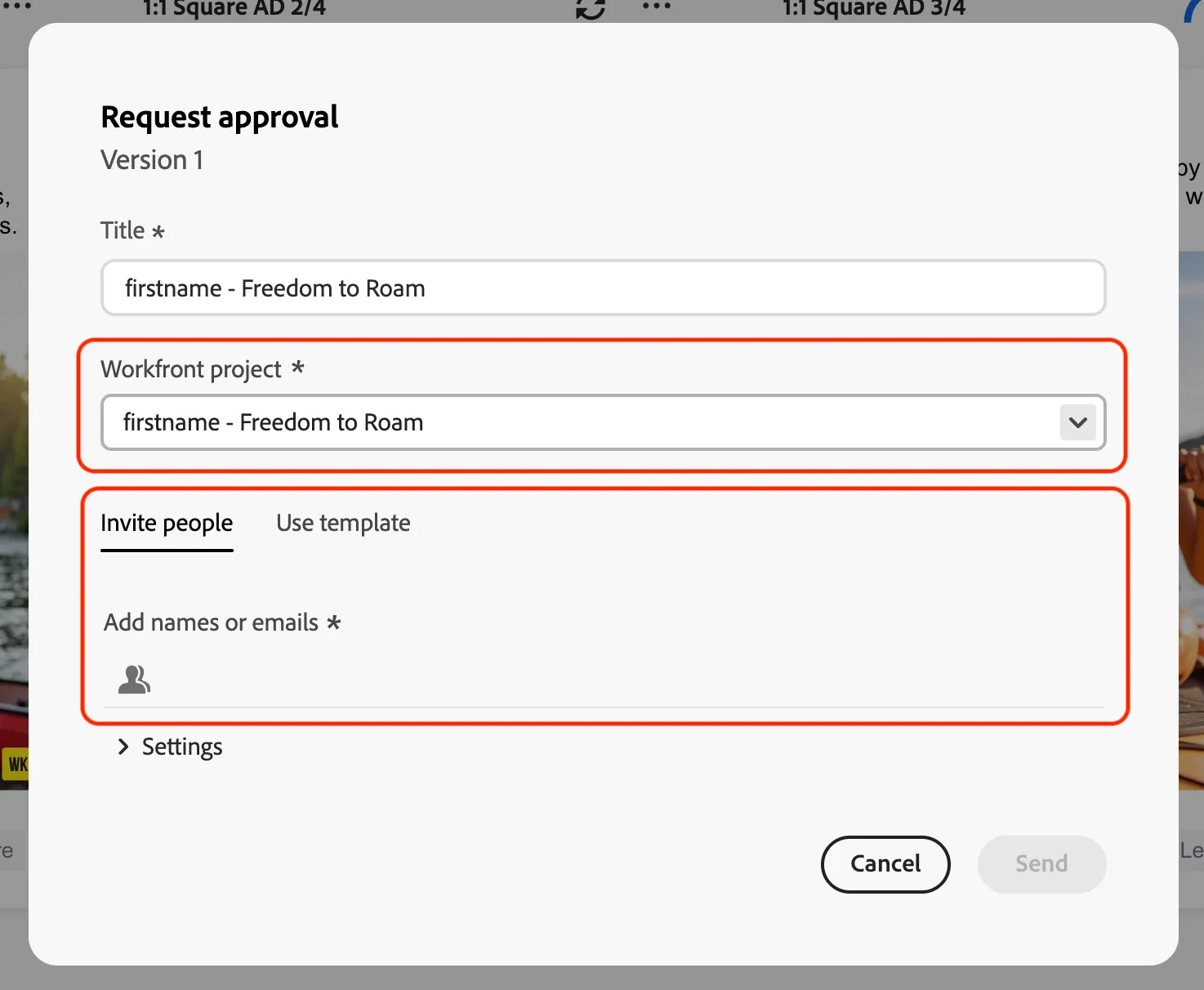Expand the Settings section
Image resolution: width=1204 pixels, height=990 pixels.
click(170, 747)
